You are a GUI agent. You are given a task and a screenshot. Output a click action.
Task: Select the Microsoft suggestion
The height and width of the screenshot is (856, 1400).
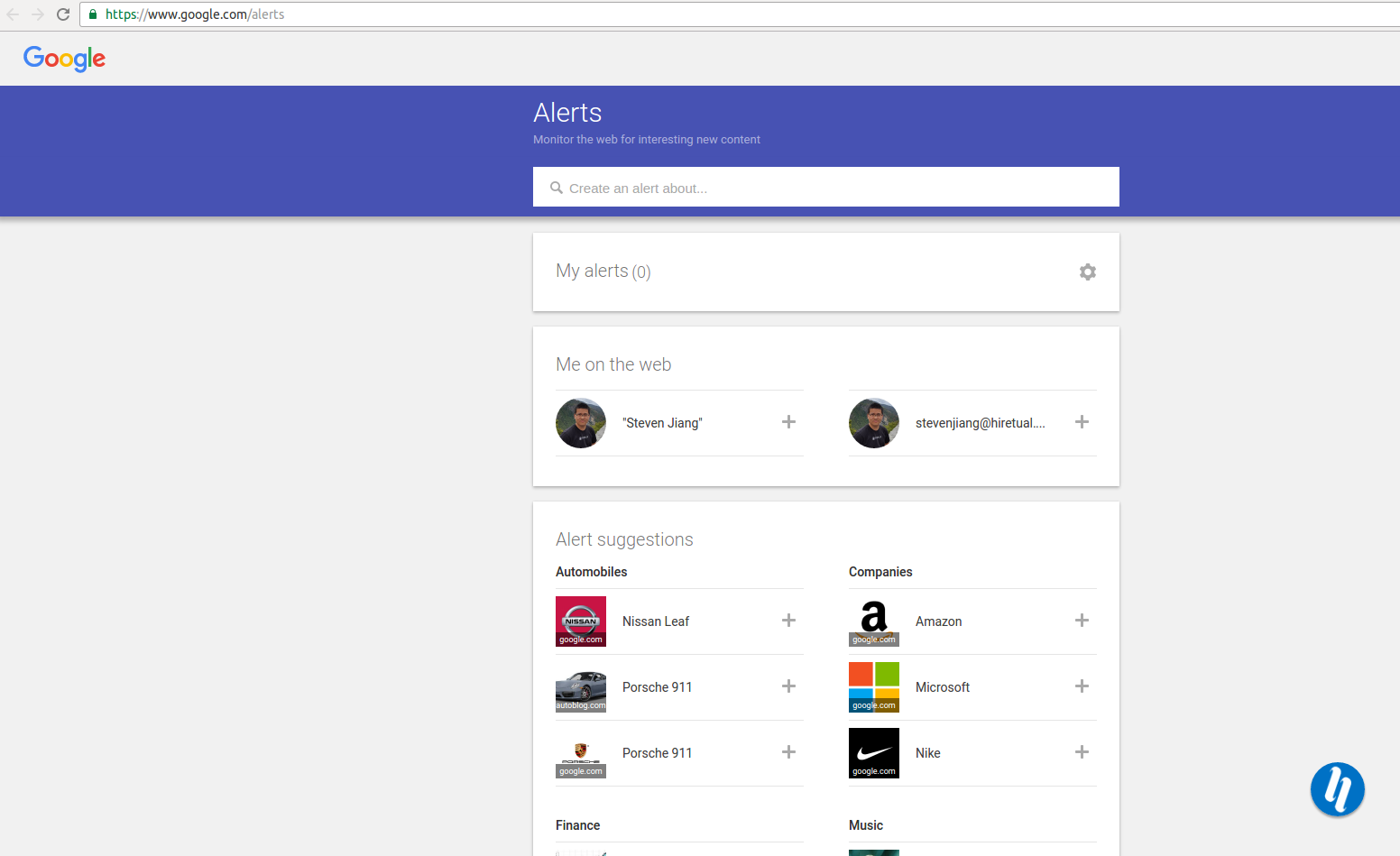(x=943, y=687)
